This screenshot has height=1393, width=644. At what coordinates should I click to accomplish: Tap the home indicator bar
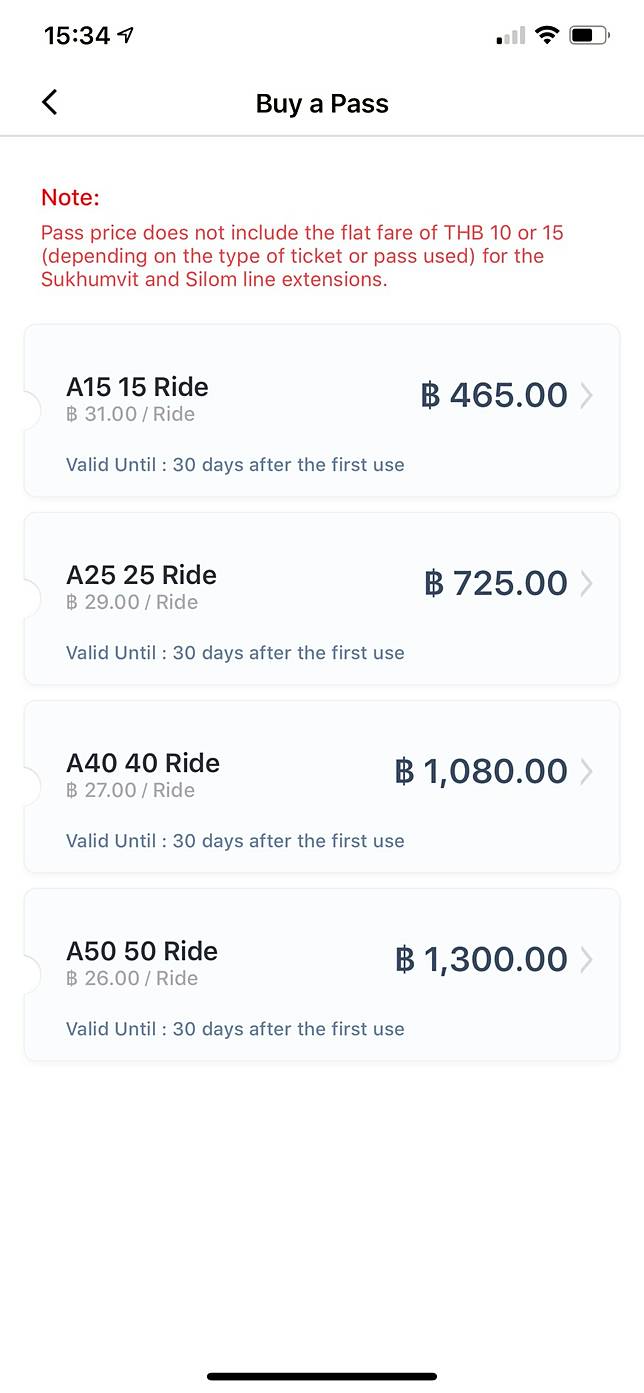click(322, 1376)
